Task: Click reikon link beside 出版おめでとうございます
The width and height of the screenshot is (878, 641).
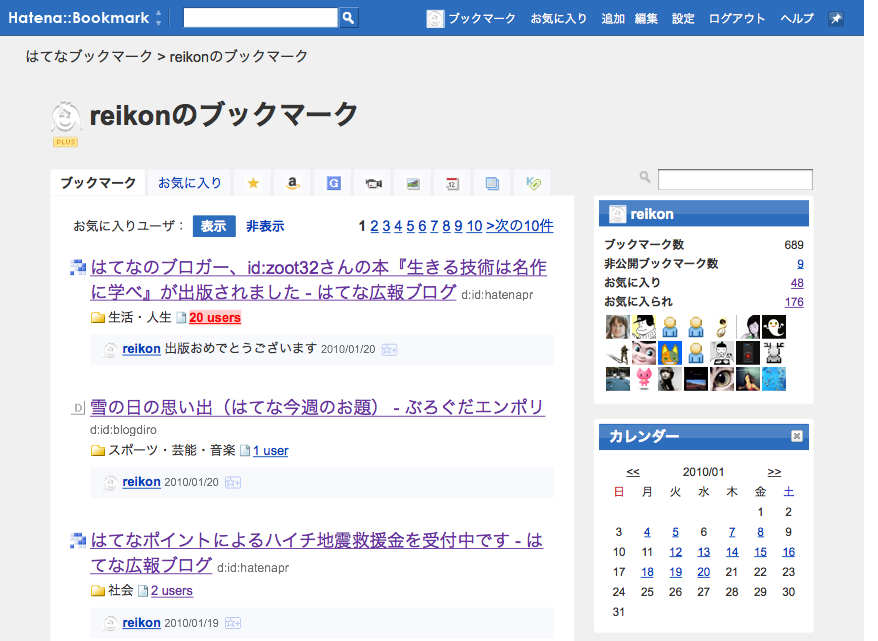Action: pyautogui.click(x=141, y=349)
